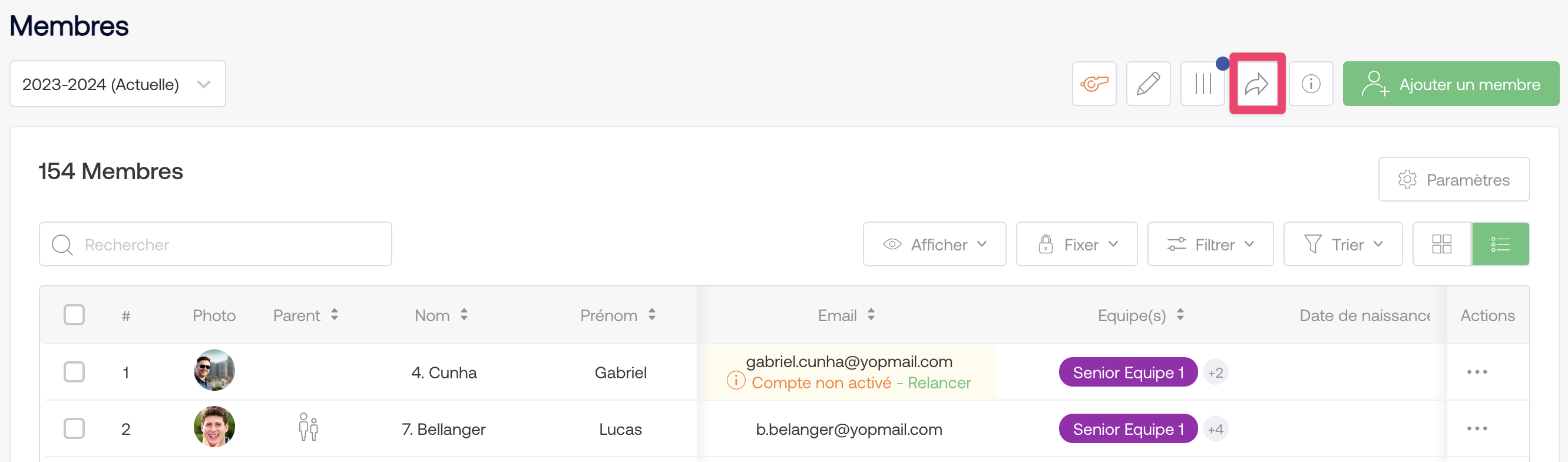Open the columns settings icon button
Image resolution: width=1568 pixels, height=462 pixels.
pyautogui.click(x=1202, y=84)
